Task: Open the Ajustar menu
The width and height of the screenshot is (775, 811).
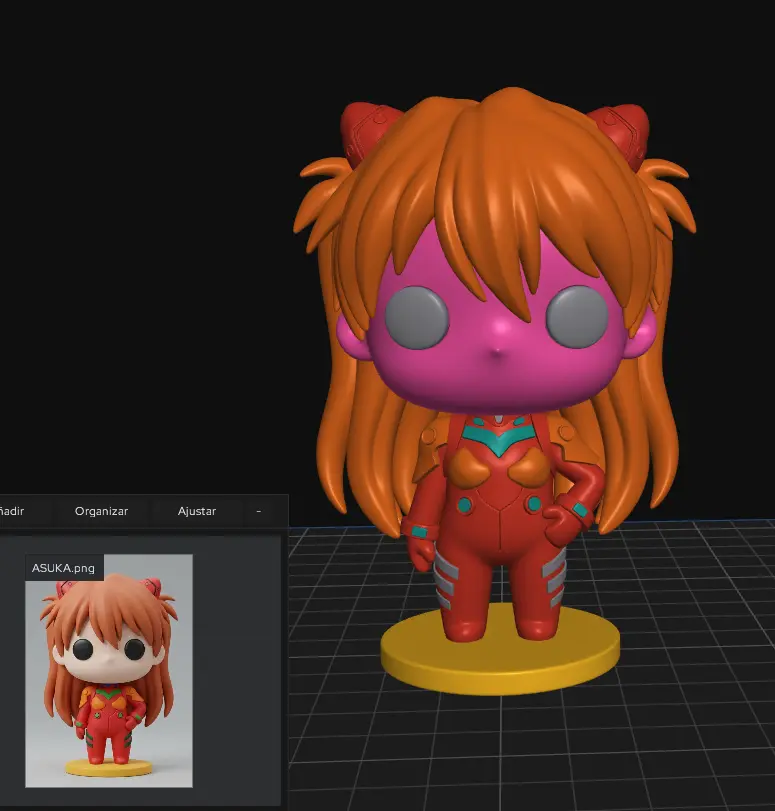Action: click(197, 511)
